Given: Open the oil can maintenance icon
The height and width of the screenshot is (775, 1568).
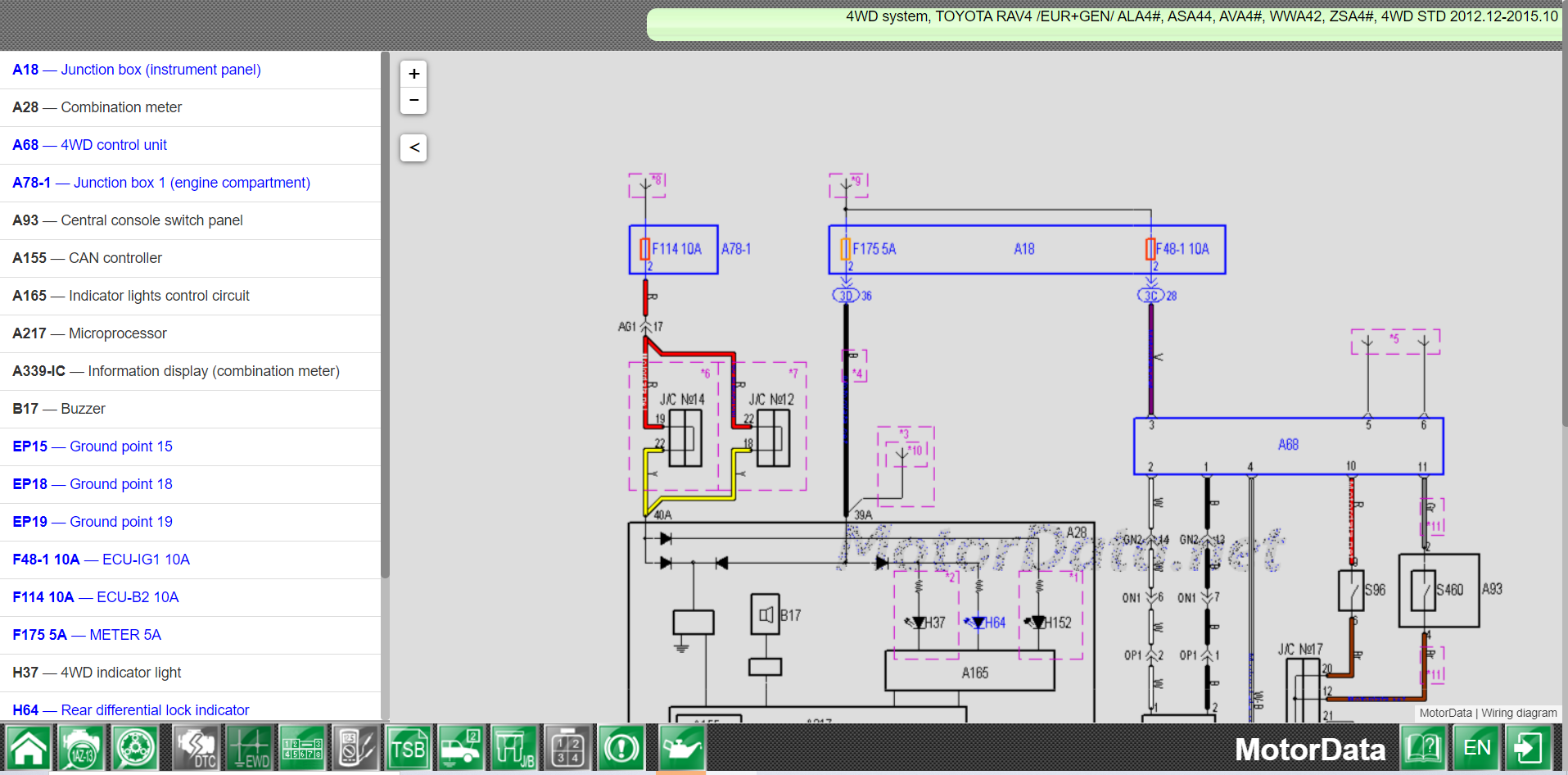Looking at the screenshot, I should click(680, 748).
